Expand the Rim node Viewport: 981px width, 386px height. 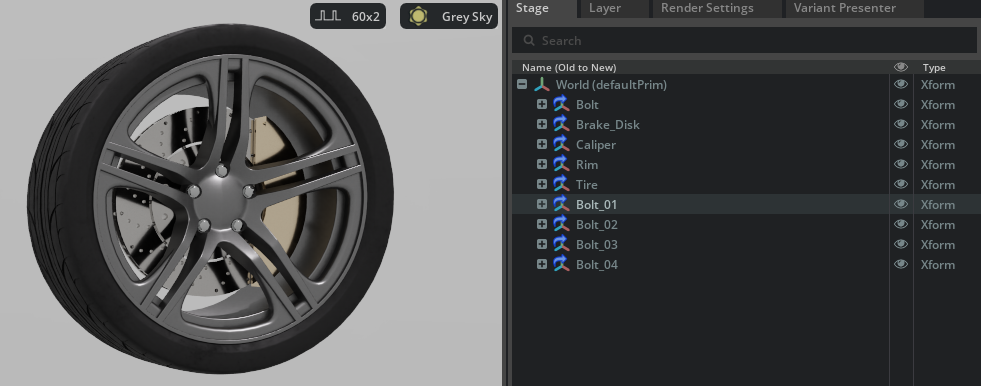tap(542, 165)
